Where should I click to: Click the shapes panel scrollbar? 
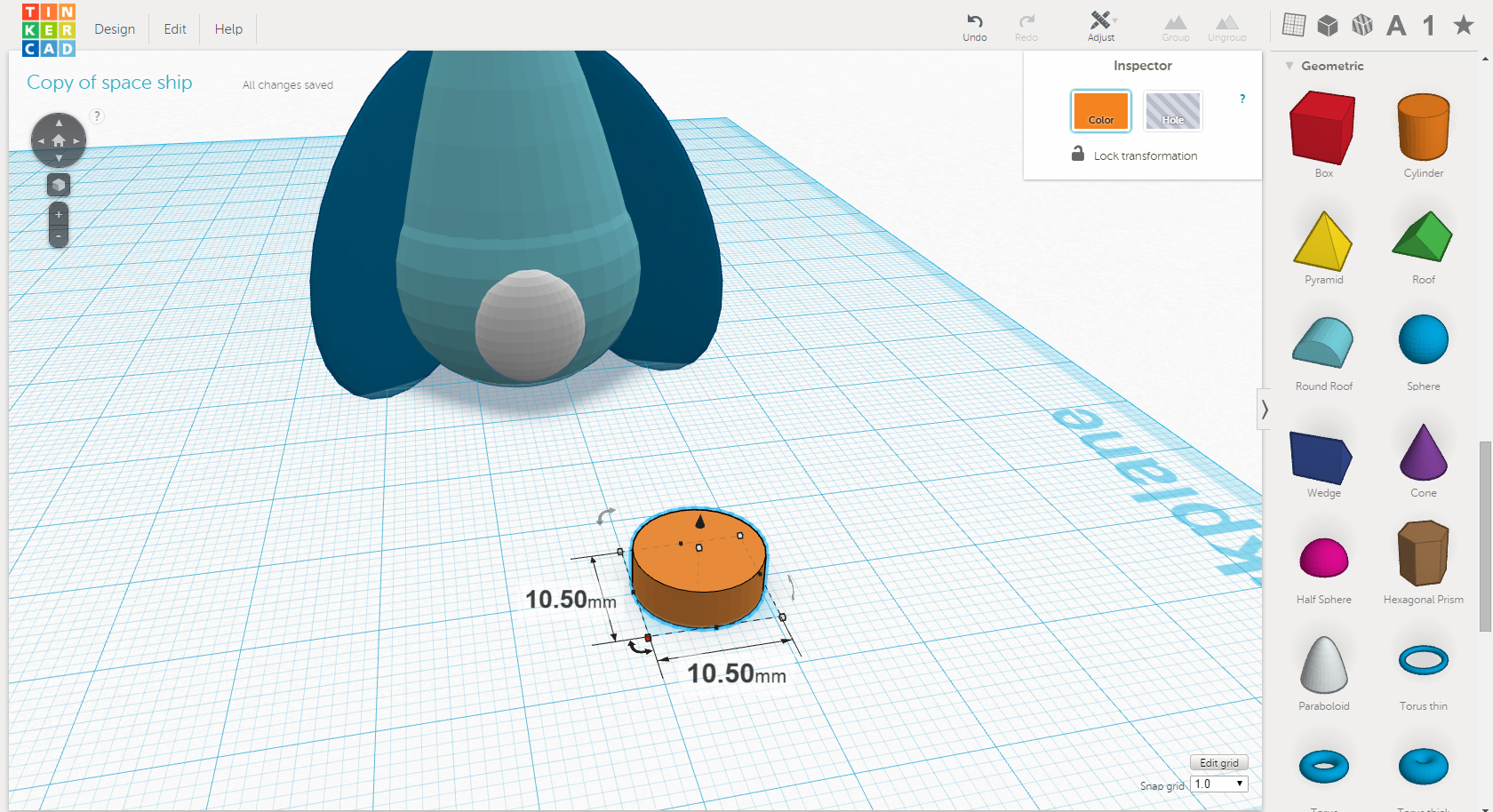1485,536
